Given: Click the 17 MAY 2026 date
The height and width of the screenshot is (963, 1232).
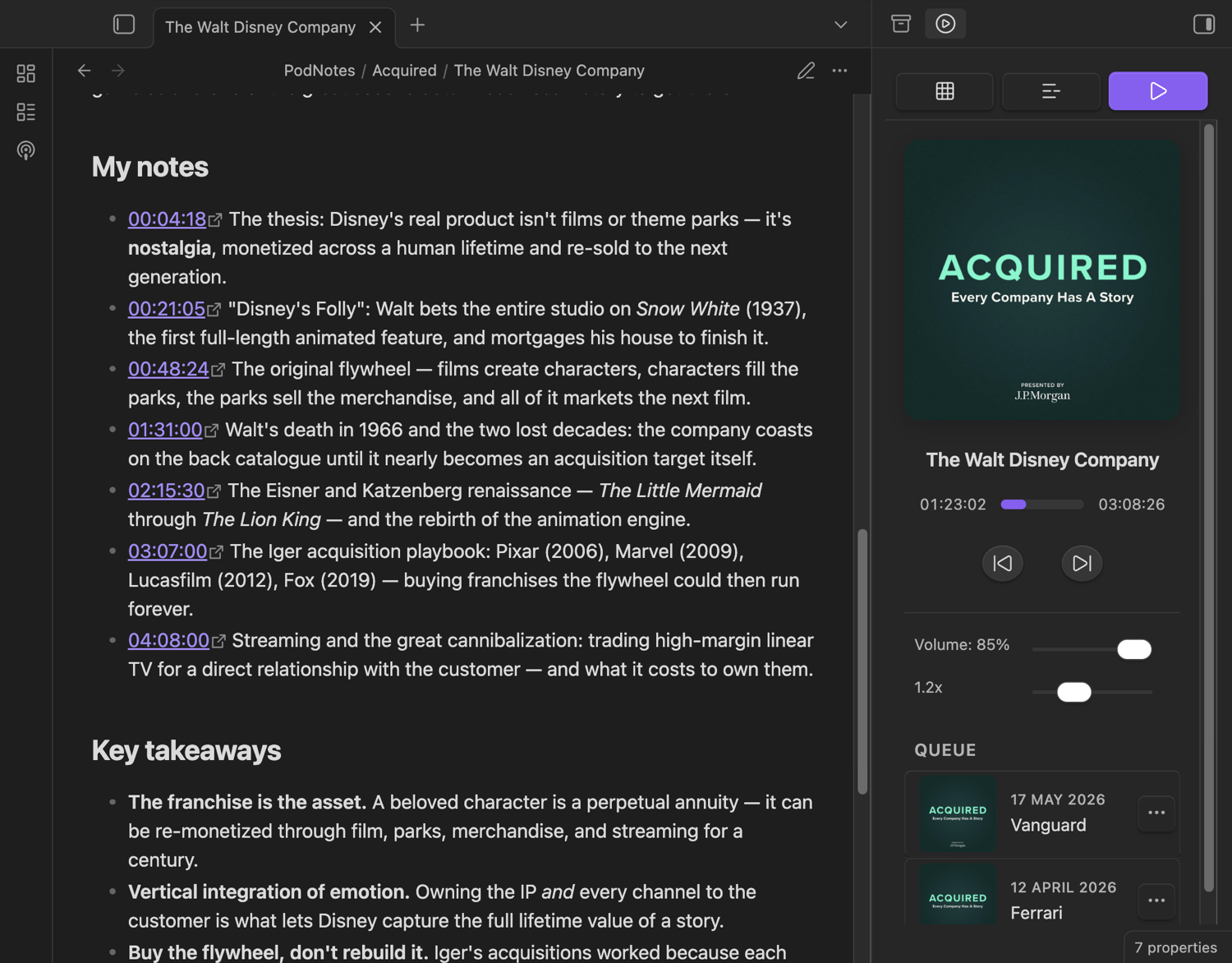Looking at the screenshot, I should pyautogui.click(x=1058, y=799).
